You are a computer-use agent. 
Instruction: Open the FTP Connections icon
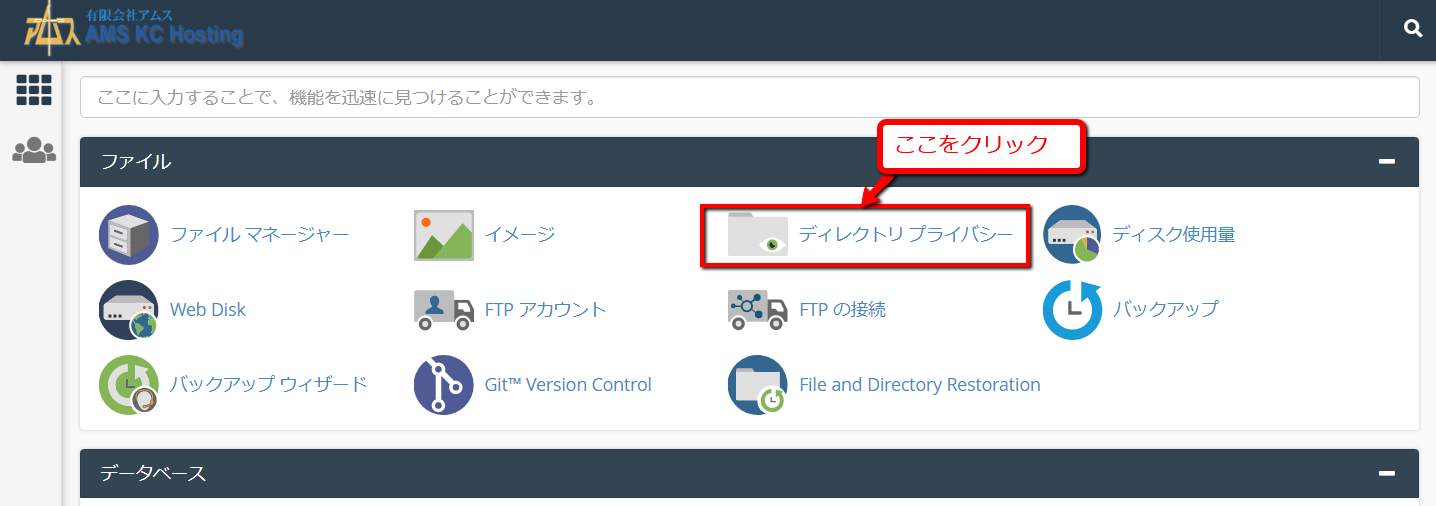click(x=758, y=310)
